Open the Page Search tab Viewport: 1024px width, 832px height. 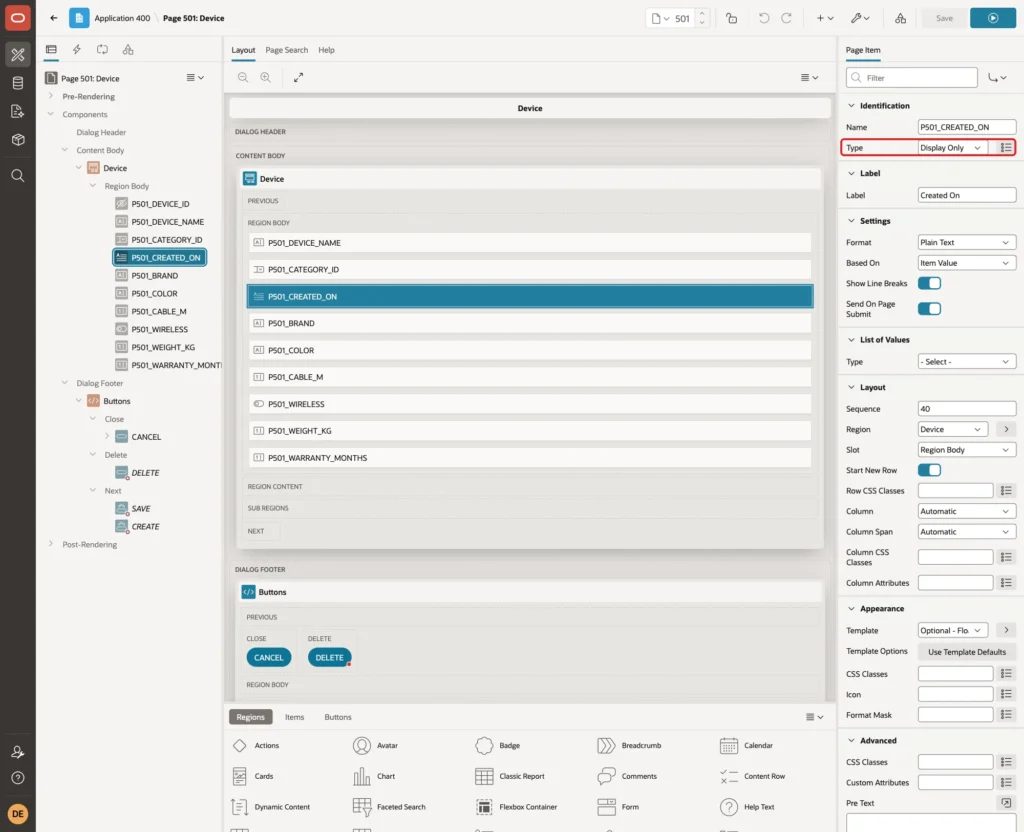286,50
